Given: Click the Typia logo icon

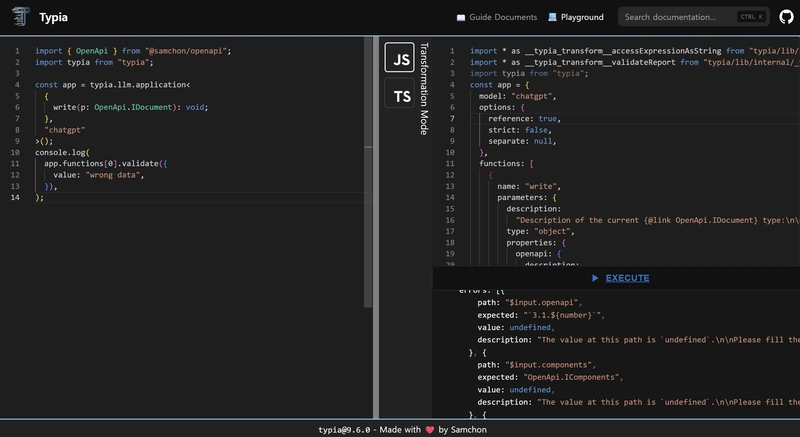Looking at the screenshot, I should coord(21,17).
